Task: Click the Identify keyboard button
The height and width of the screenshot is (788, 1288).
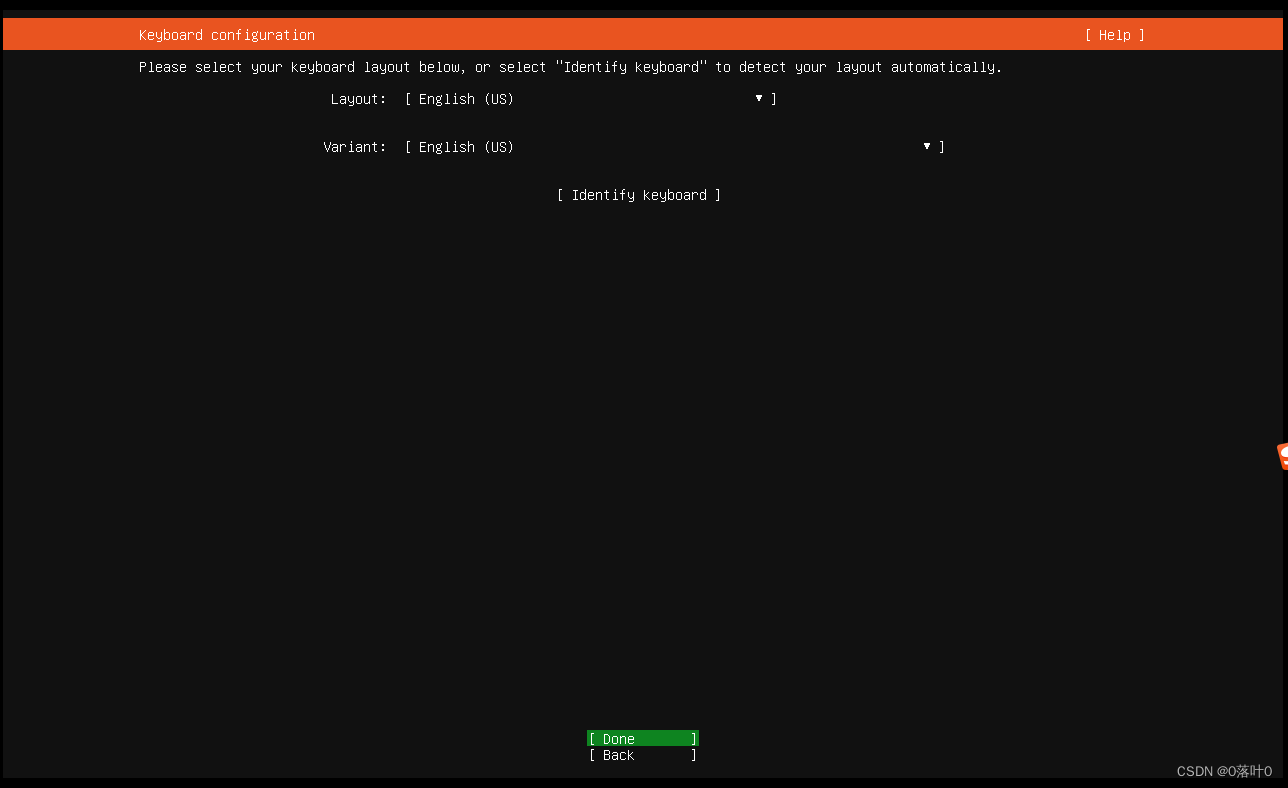Action: tap(639, 195)
